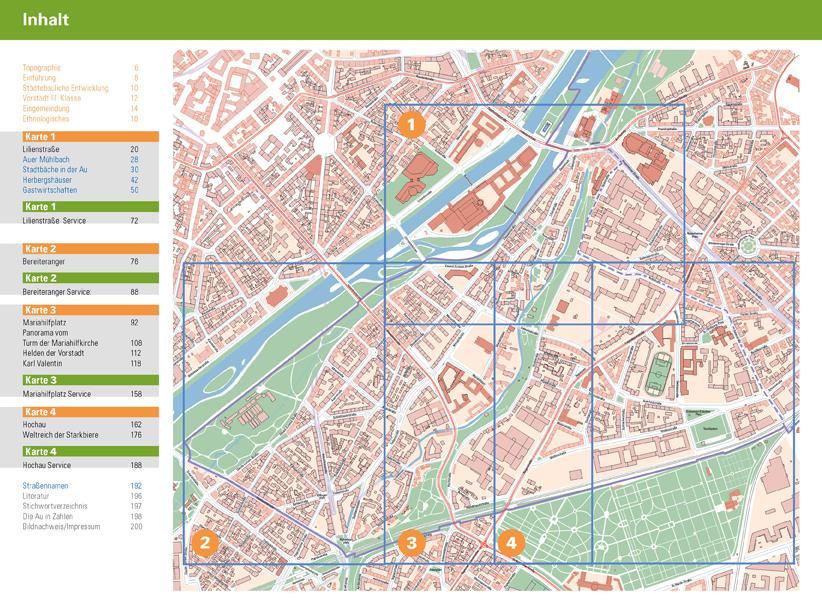Open the Gastwirtschaften entry
Viewport: 822px width, 609px height.
point(50,190)
